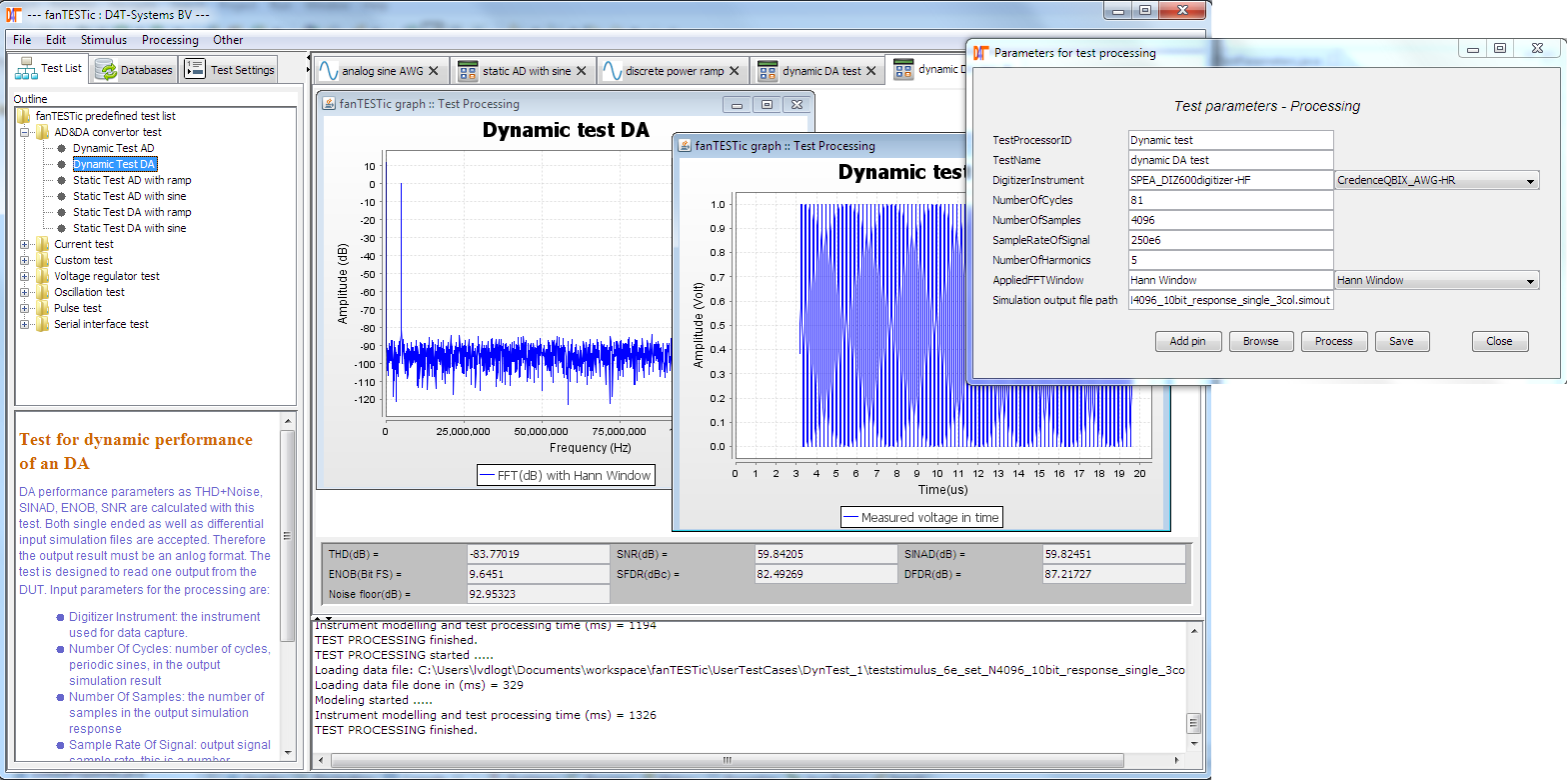Close the analog sine AWG tab
Viewport: 1568px width, 780px height.
tap(434, 71)
